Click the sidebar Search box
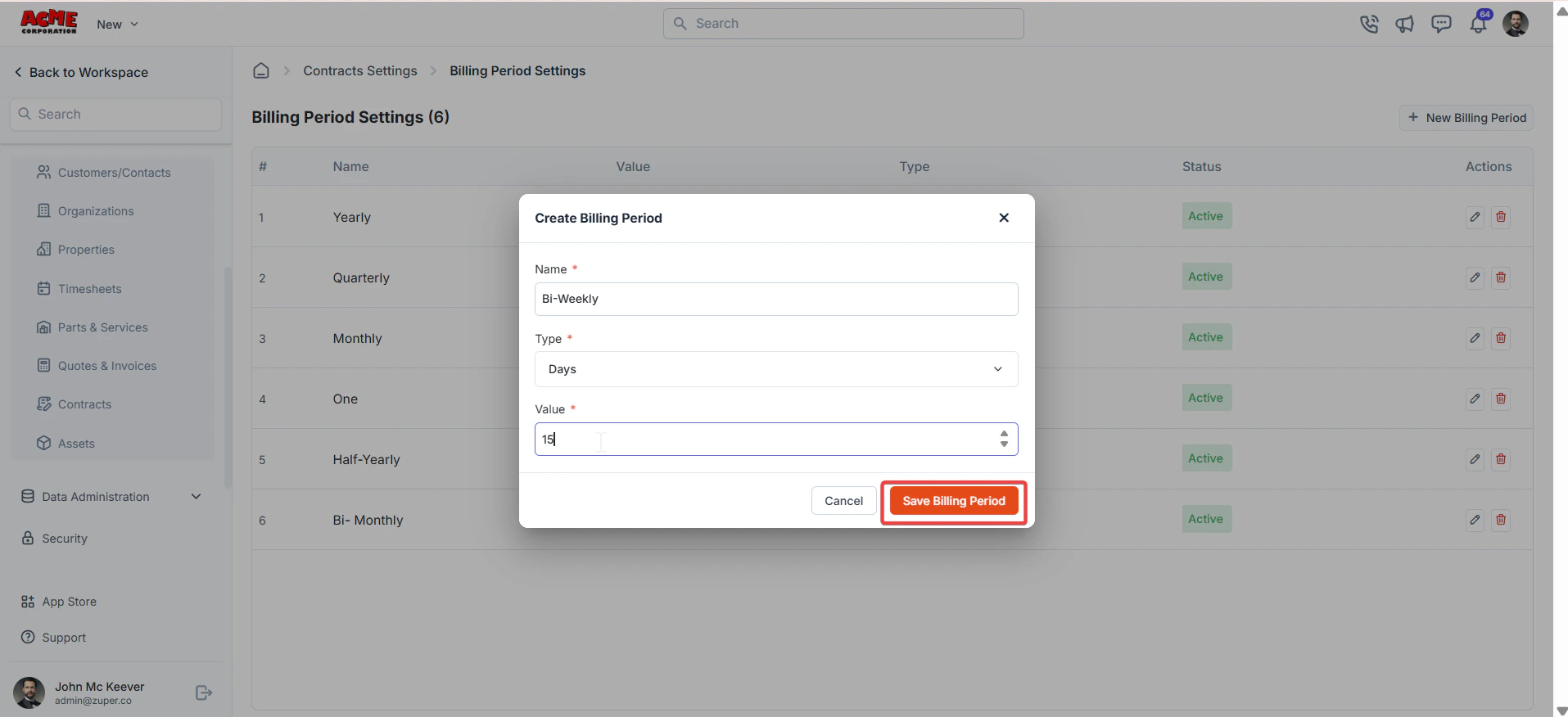Viewport: 1568px width, 717px height. point(115,115)
